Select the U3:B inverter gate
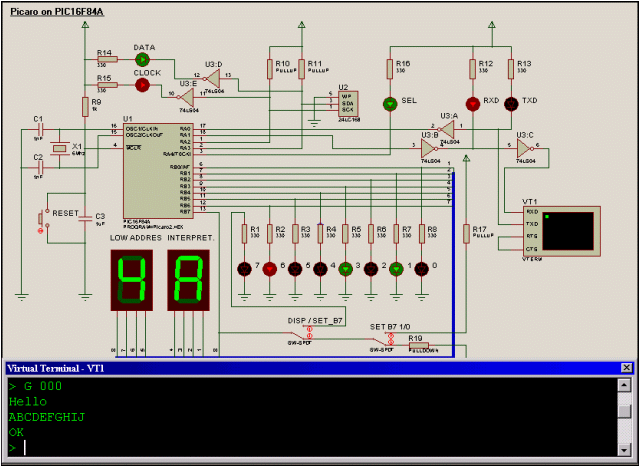640x467 pixels. tap(429, 149)
